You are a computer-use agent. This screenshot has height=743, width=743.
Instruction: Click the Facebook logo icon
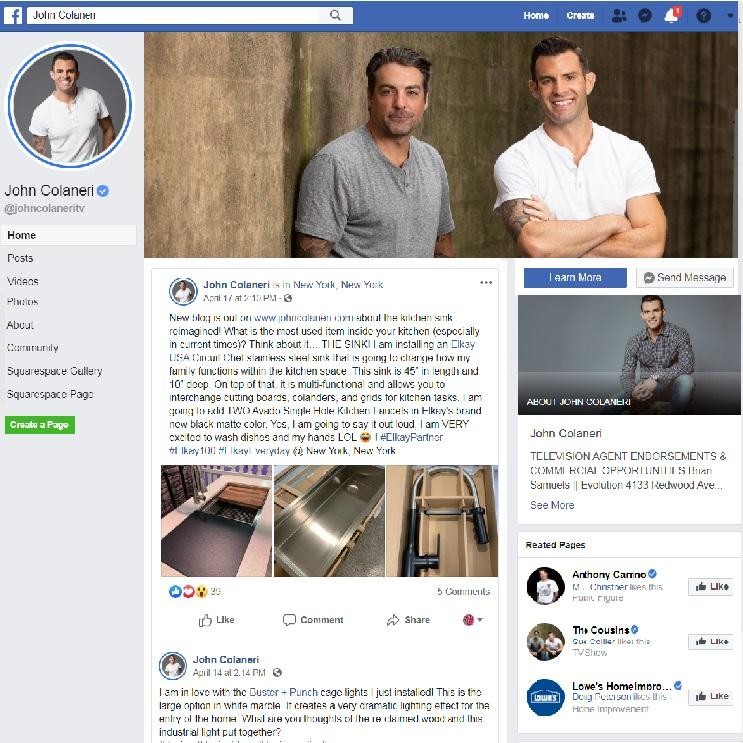pos(13,16)
